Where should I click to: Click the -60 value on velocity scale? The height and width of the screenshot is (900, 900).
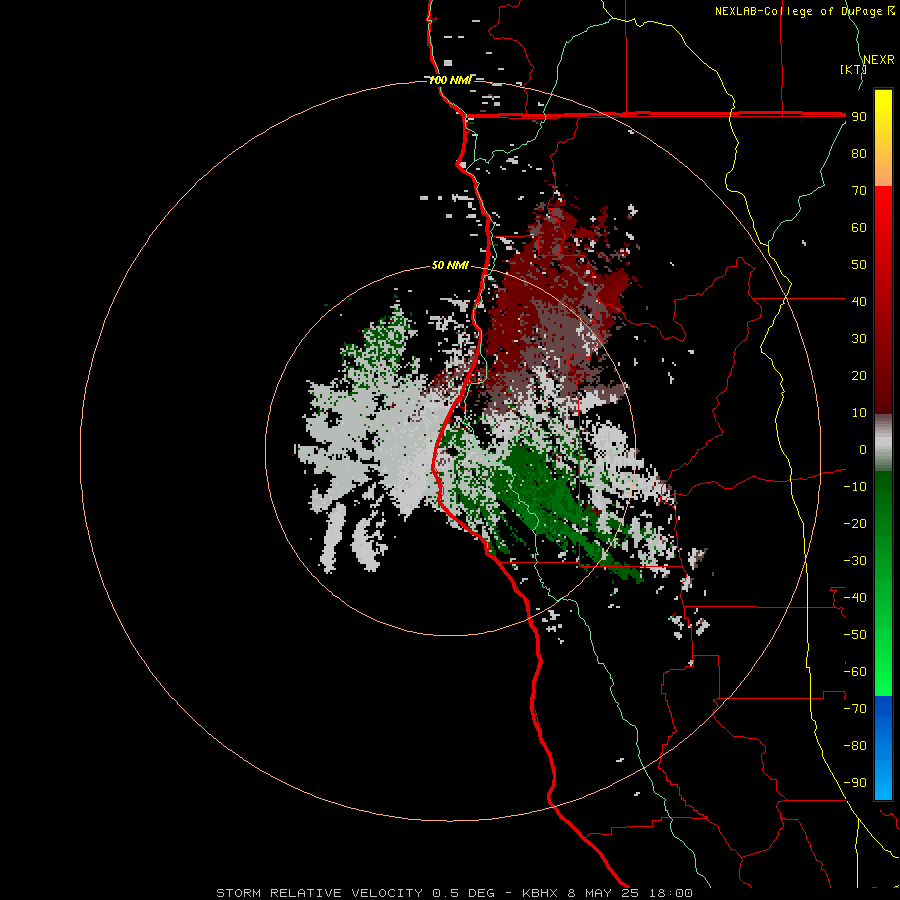pos(855,672)
